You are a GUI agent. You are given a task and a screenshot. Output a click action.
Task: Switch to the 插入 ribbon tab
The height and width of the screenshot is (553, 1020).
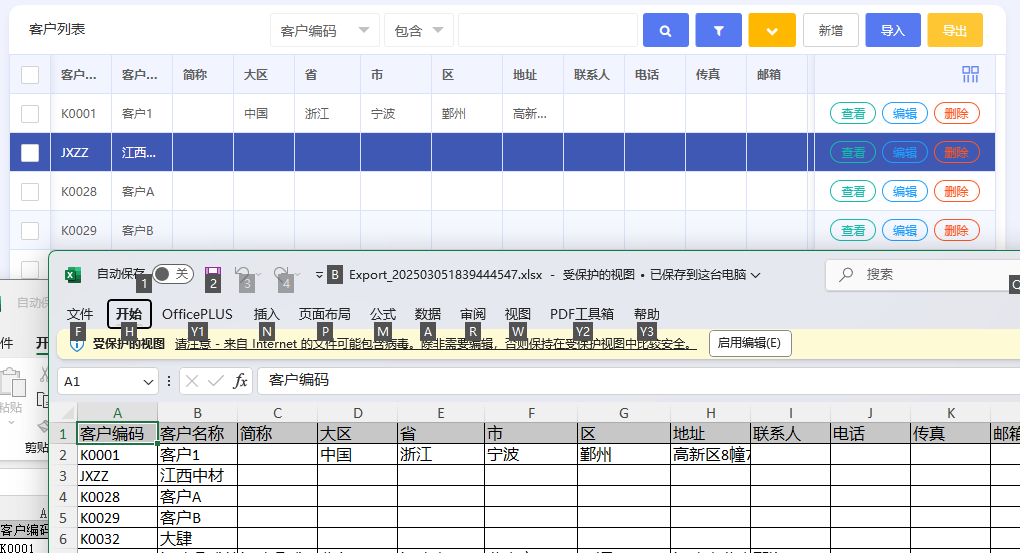266,314
